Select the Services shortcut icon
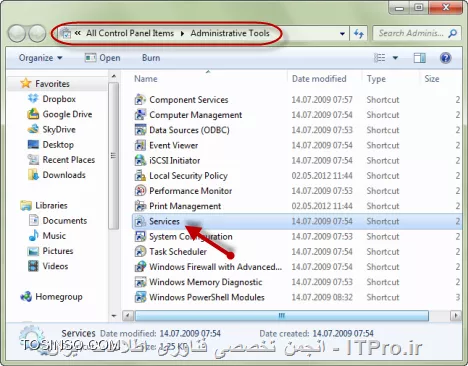The width and height of the screenshot is (468, 366). [x=140, y=221]
